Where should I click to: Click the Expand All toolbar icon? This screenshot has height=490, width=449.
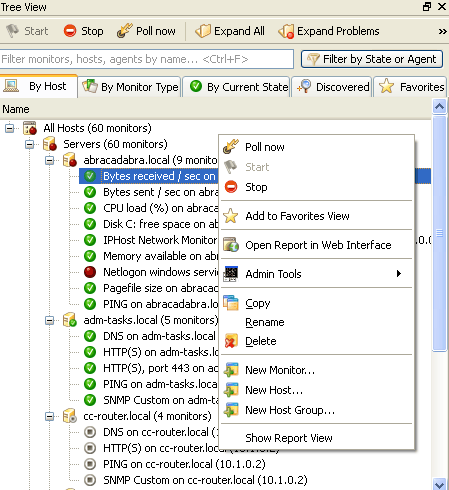(x=203, y=31)
